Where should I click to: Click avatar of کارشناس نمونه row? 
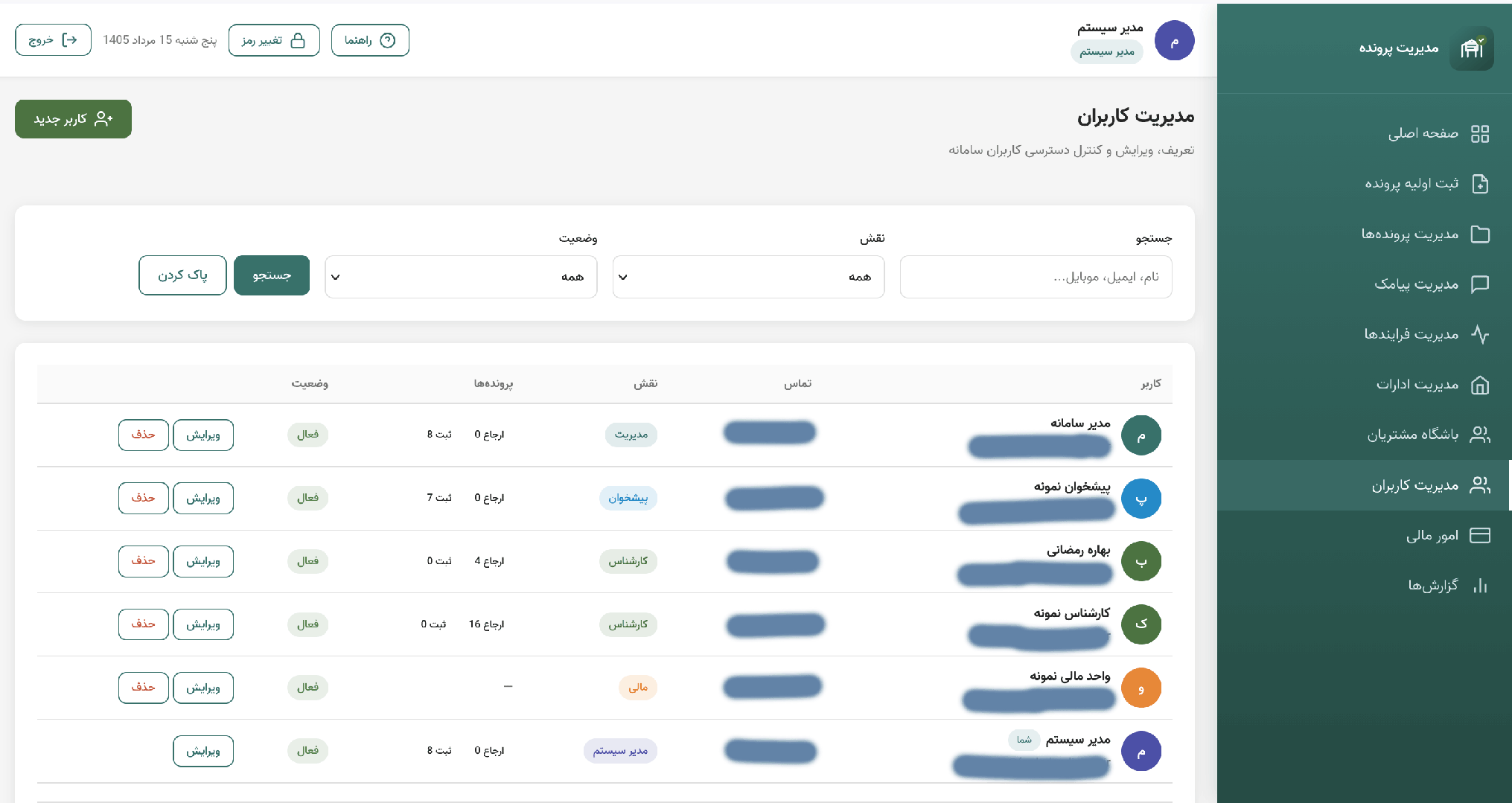point(1141,624)
